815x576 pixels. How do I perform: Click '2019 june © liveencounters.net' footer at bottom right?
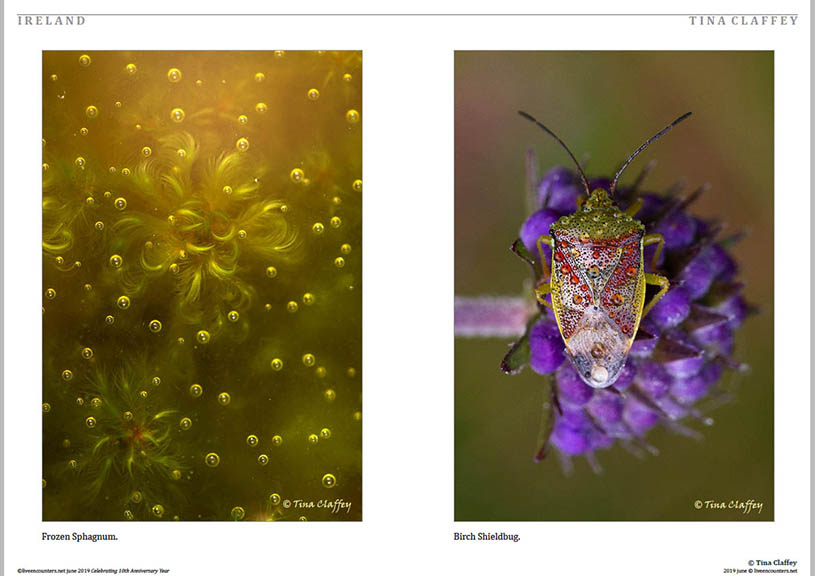click(x=760, y=571)
